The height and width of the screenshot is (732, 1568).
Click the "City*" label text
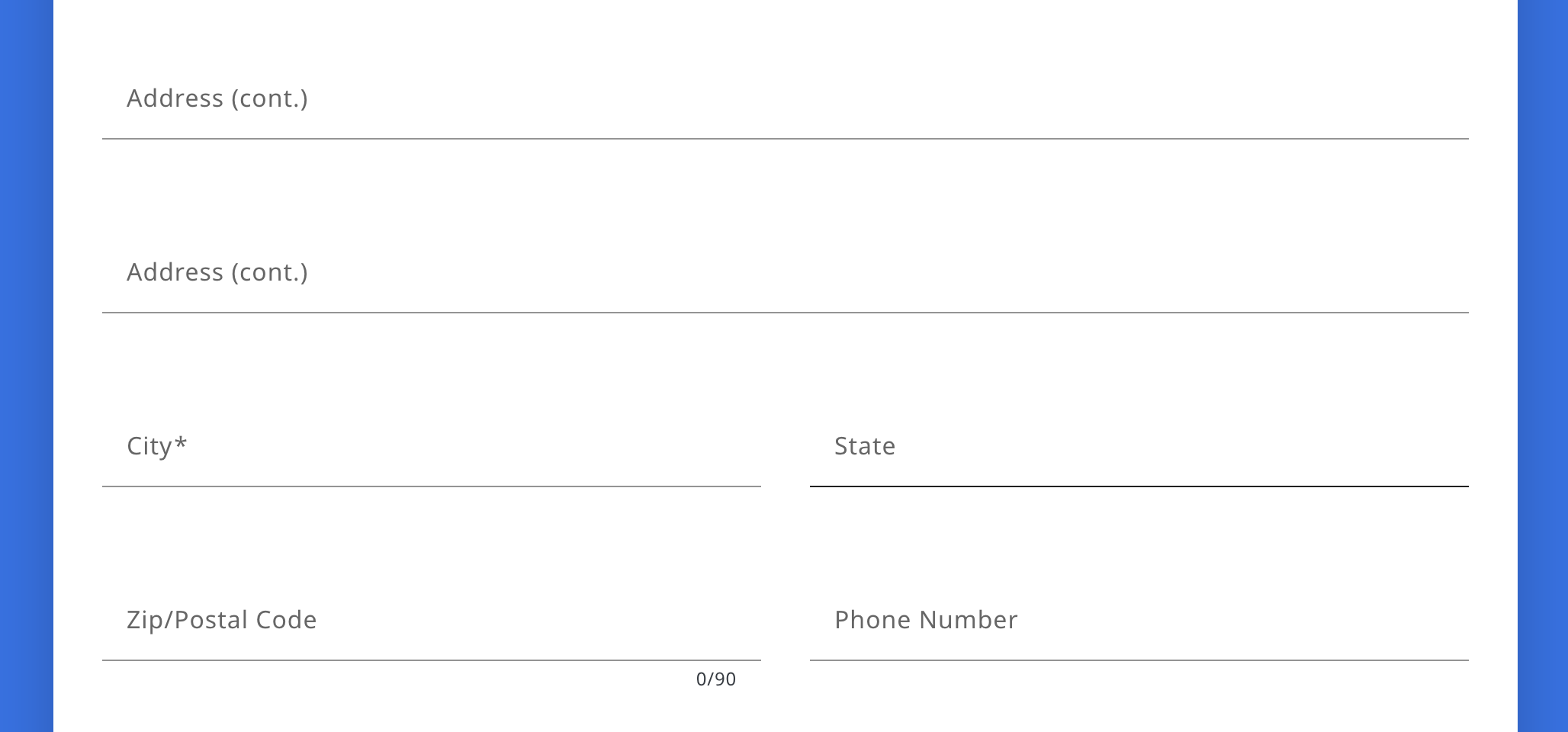[x=149, y=447]
